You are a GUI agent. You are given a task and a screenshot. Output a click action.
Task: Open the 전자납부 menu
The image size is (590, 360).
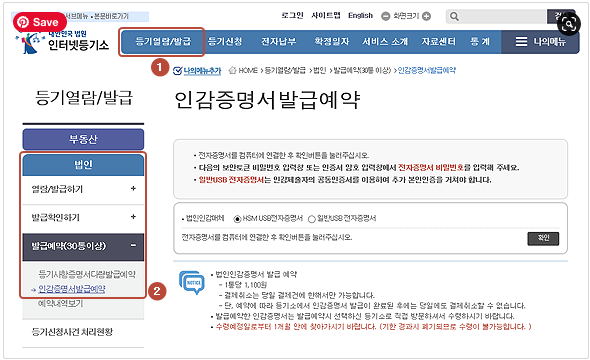click(278, 41)
